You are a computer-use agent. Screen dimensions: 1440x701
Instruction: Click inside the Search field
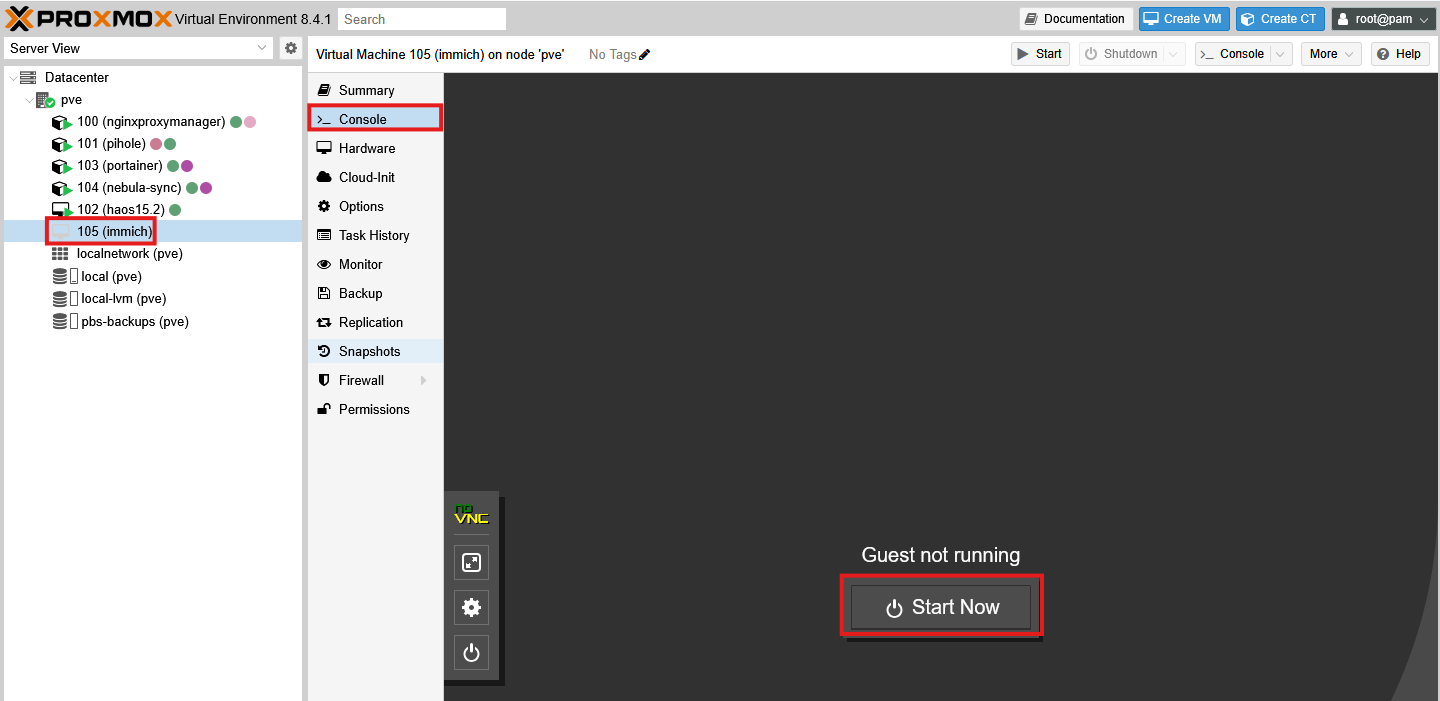[421, 18]
